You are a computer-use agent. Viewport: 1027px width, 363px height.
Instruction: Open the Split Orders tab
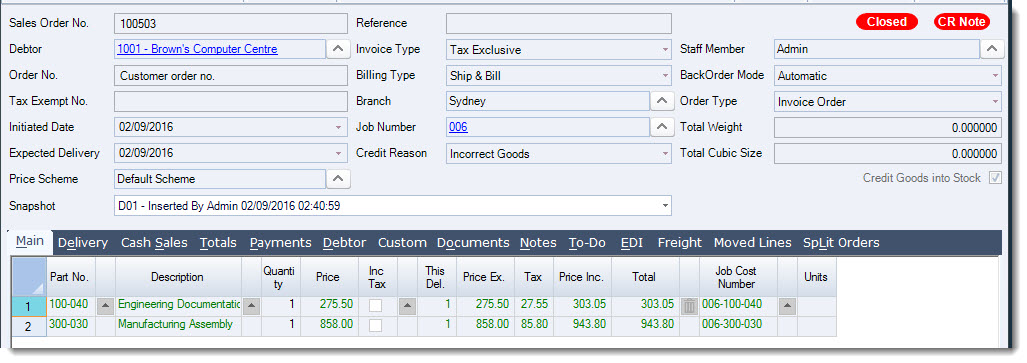click(841, 242)
